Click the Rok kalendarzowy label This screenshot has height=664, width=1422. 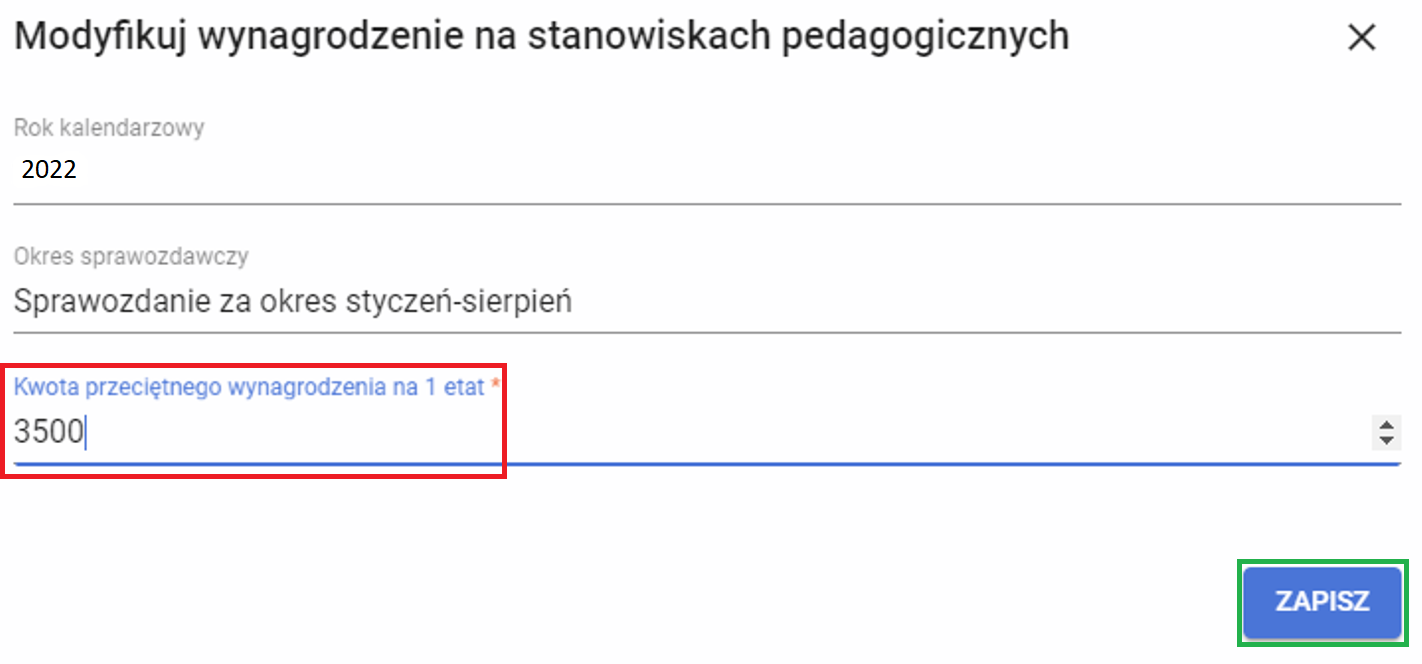click(109, 128)
